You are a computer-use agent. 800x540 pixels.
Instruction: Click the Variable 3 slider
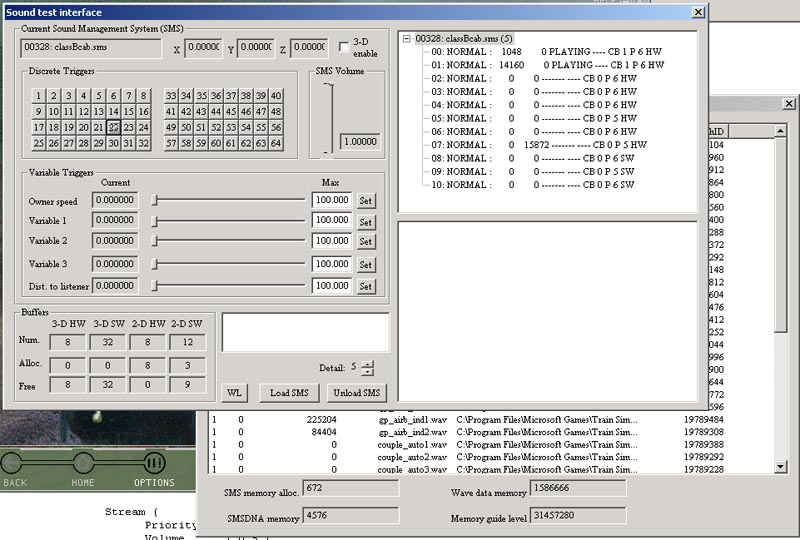point(228,264)
